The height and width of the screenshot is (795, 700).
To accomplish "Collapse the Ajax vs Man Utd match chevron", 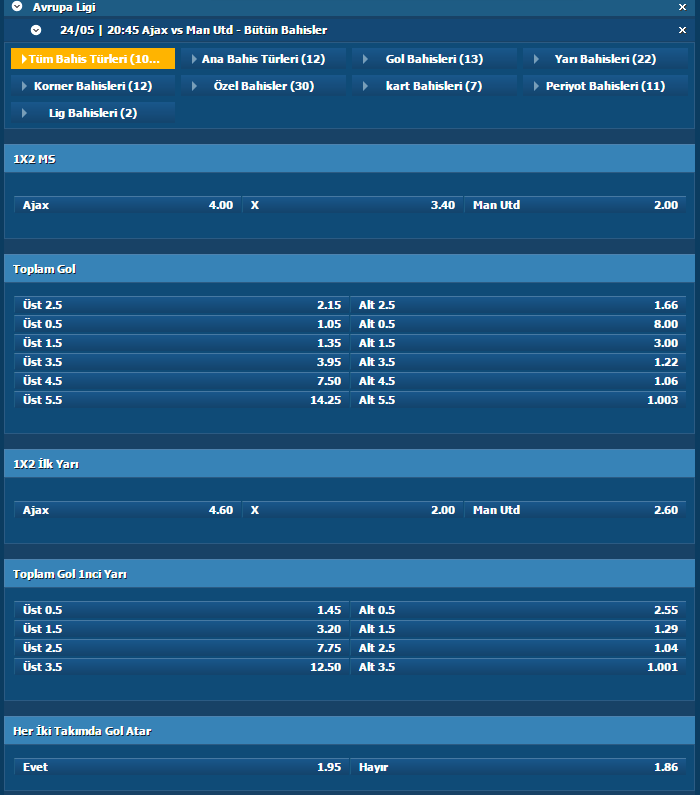I will [x=35, y=30].
